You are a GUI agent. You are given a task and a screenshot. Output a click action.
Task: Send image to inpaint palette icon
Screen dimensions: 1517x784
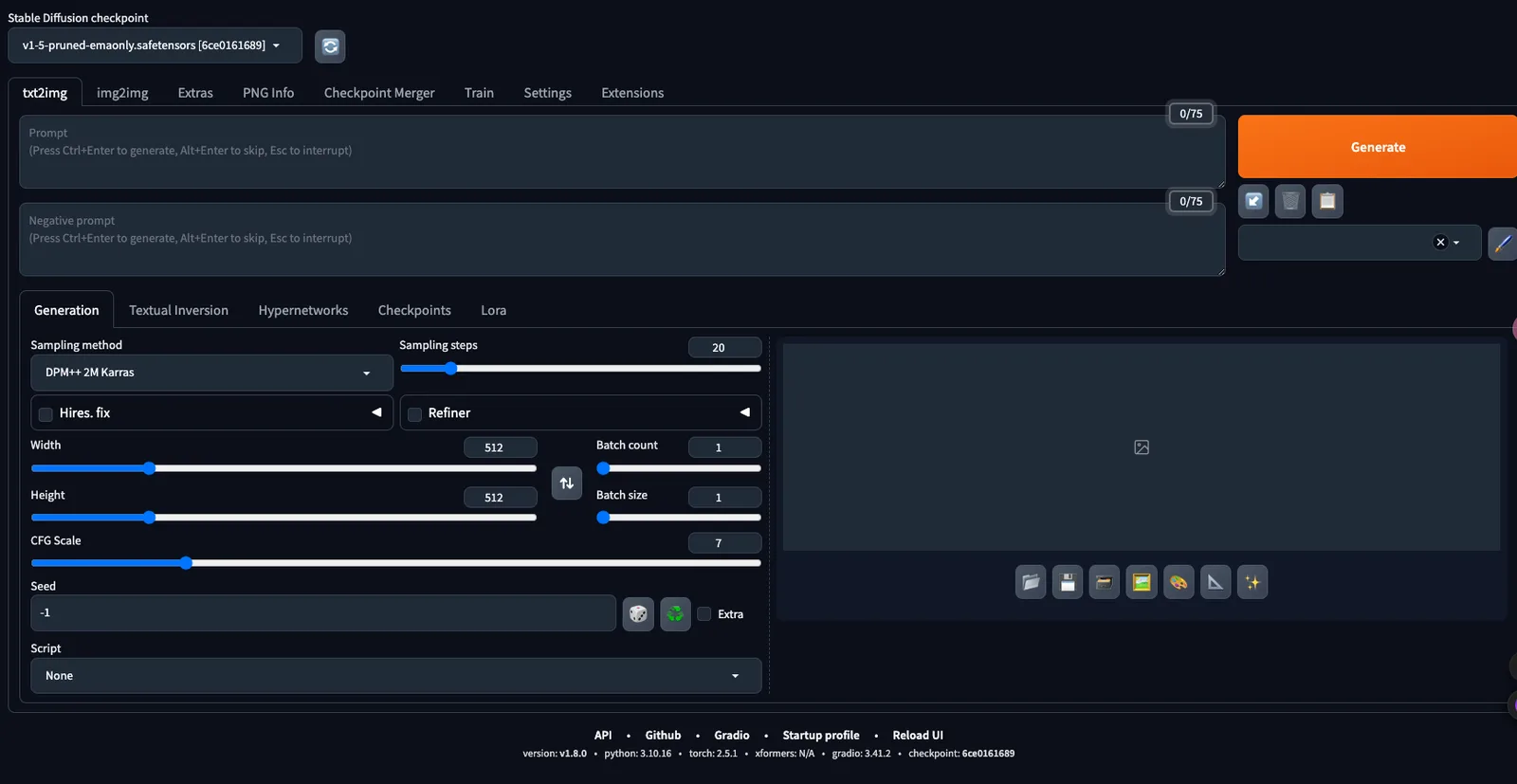pos(1179,582)
